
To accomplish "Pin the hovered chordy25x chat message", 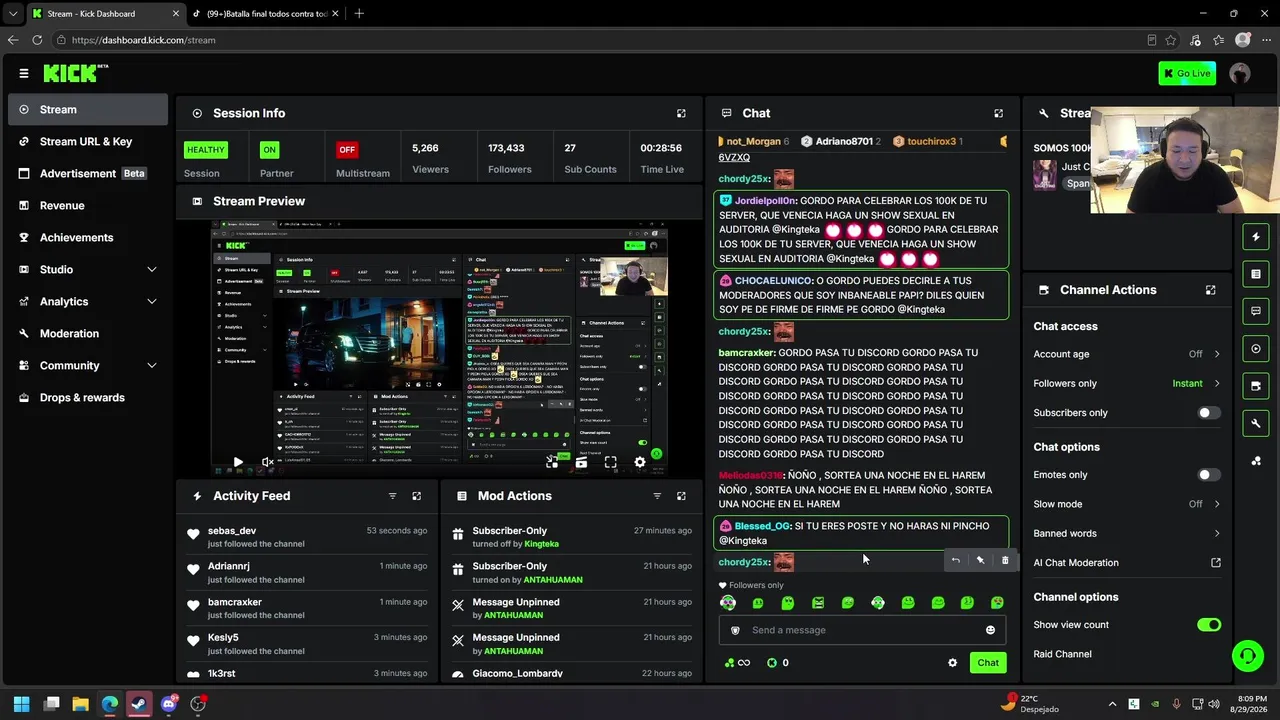I will point(980,560).
